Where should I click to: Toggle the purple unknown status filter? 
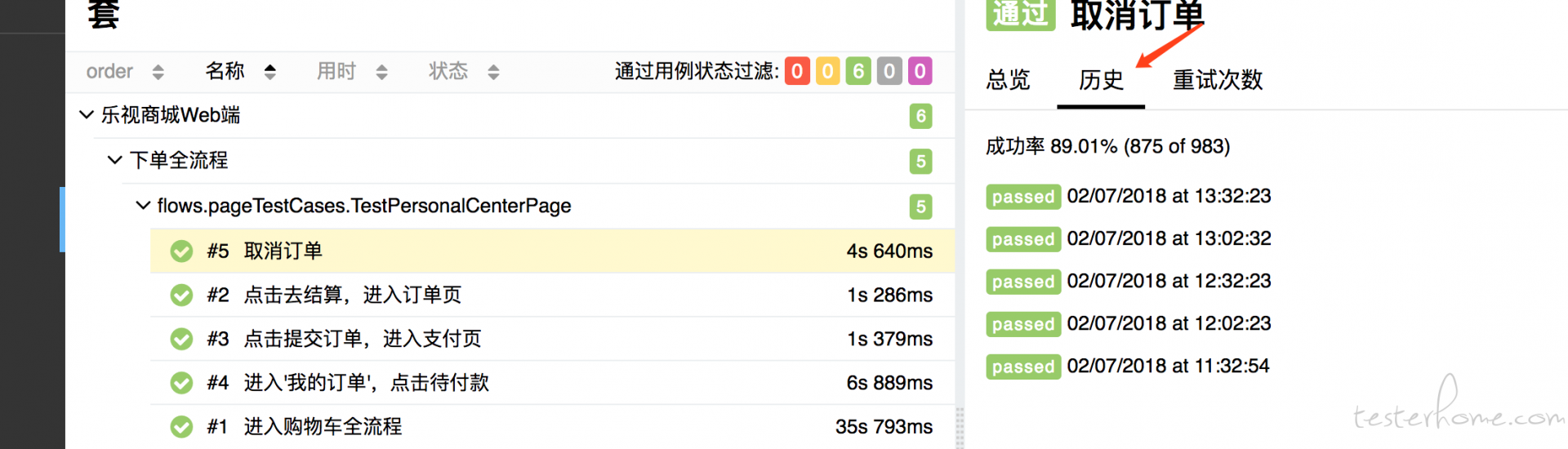click(920, 72)
